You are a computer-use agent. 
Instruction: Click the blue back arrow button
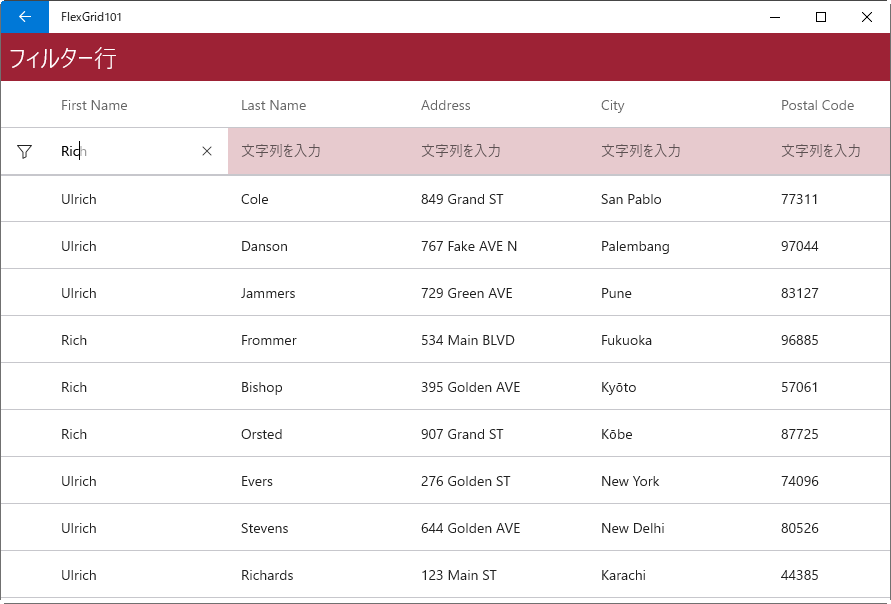(x=24, y=16)
